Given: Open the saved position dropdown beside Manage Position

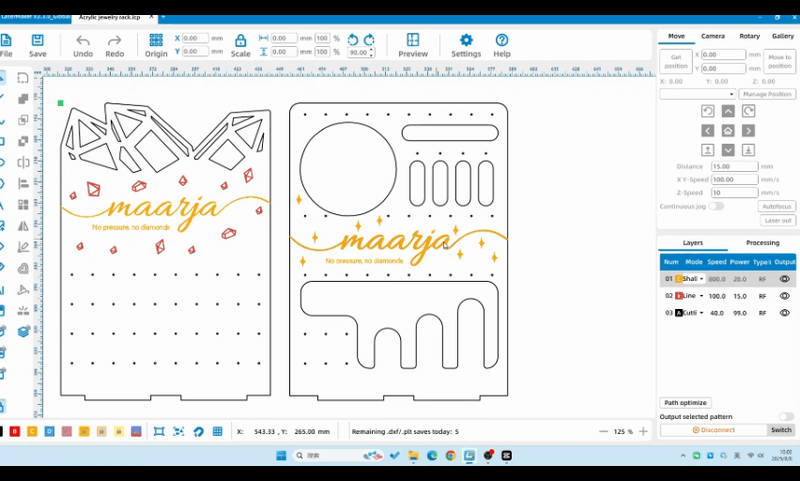Looking at the screenshot, I should coord(697,94).
